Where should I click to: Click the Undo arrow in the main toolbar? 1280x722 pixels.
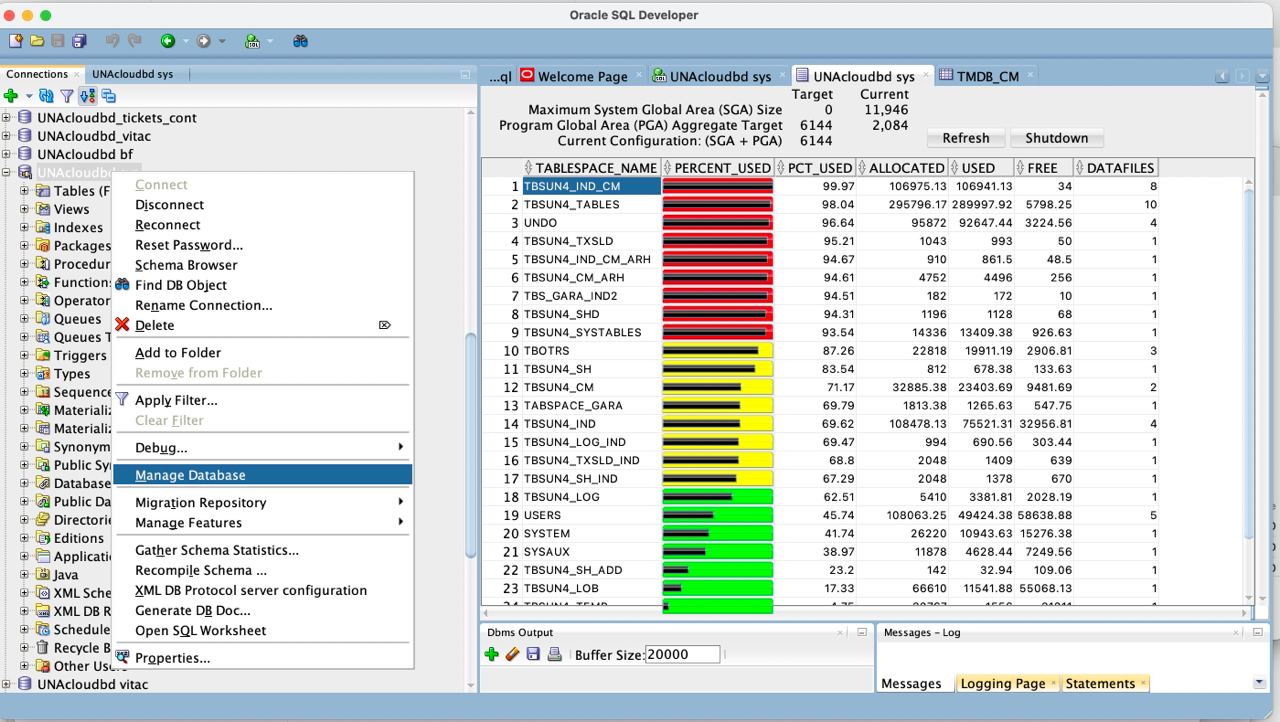tap(113, 41)
